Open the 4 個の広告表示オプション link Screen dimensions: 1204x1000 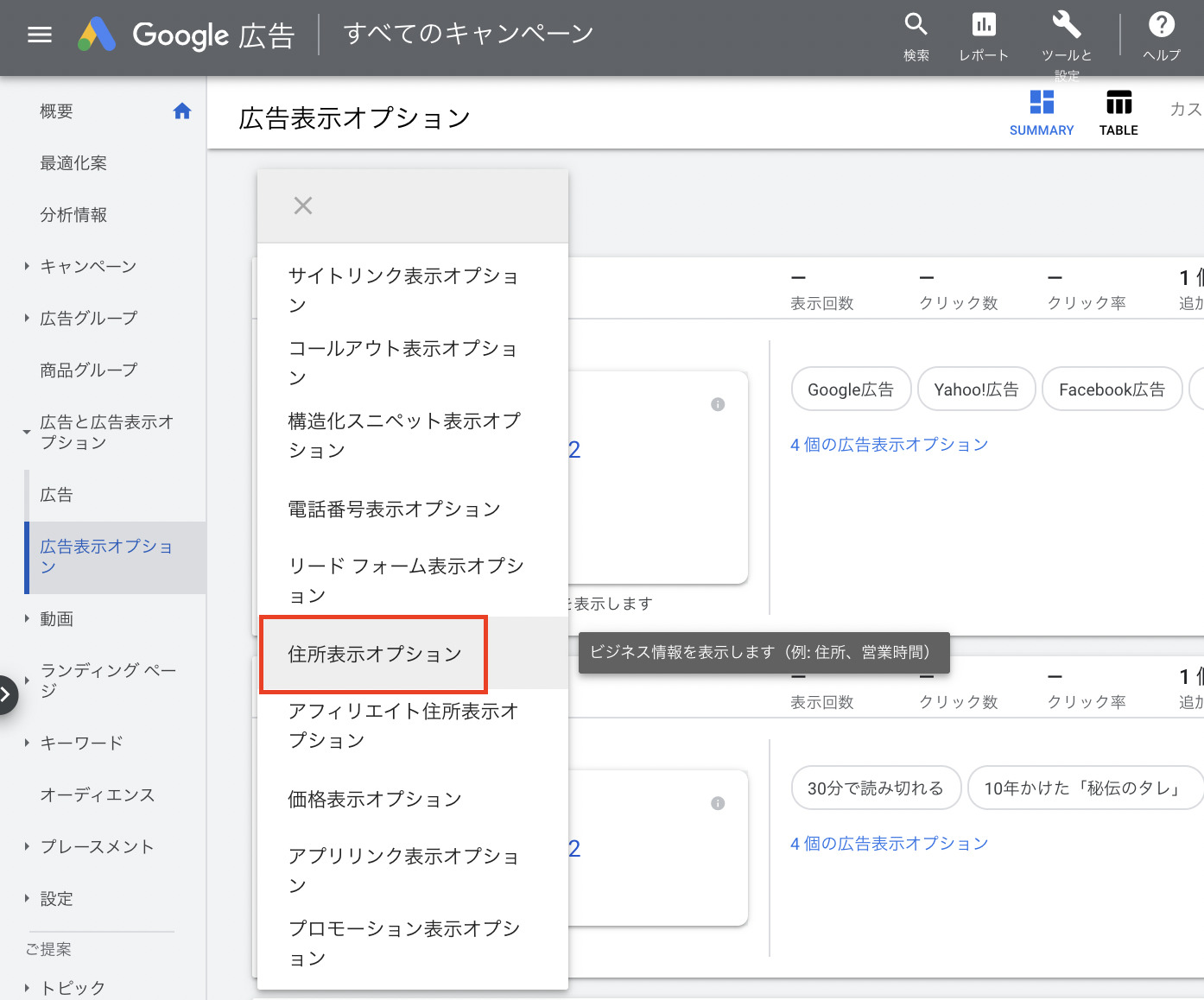(890, 444)
